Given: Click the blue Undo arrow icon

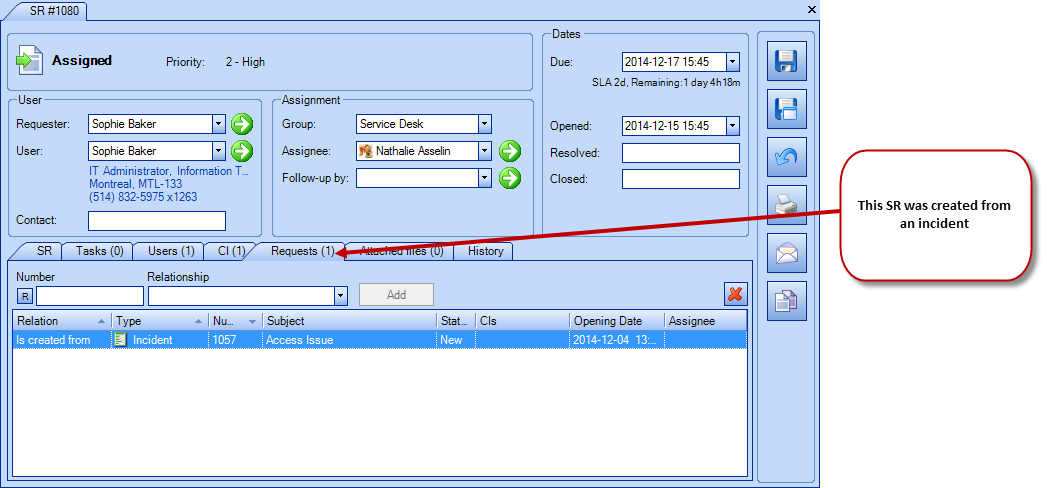Looking at the screenshot, I should tap(786, 157).
